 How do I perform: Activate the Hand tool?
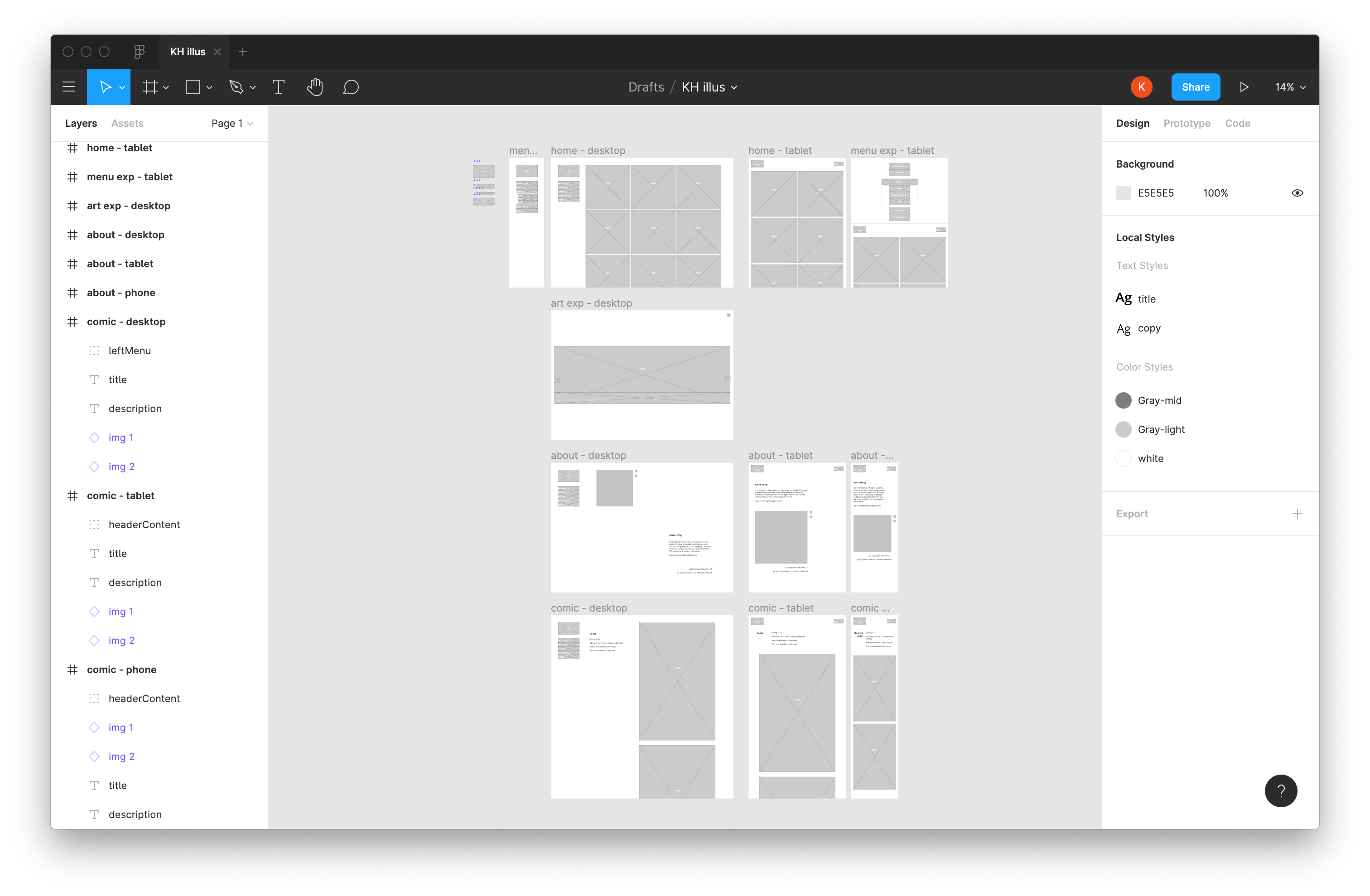315,87
